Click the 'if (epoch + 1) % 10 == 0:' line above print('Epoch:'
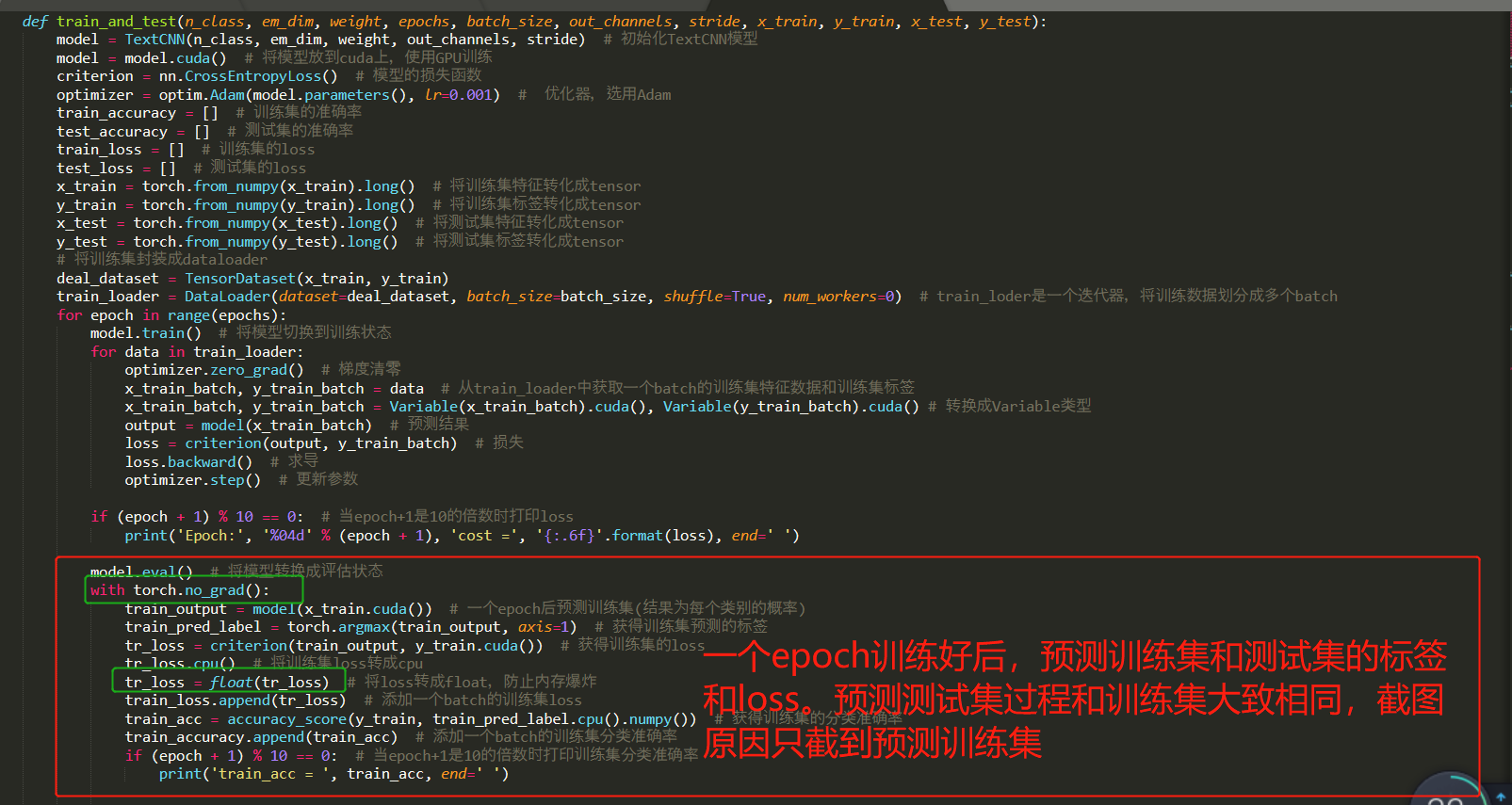1512x805 pixels. (332, 517)
